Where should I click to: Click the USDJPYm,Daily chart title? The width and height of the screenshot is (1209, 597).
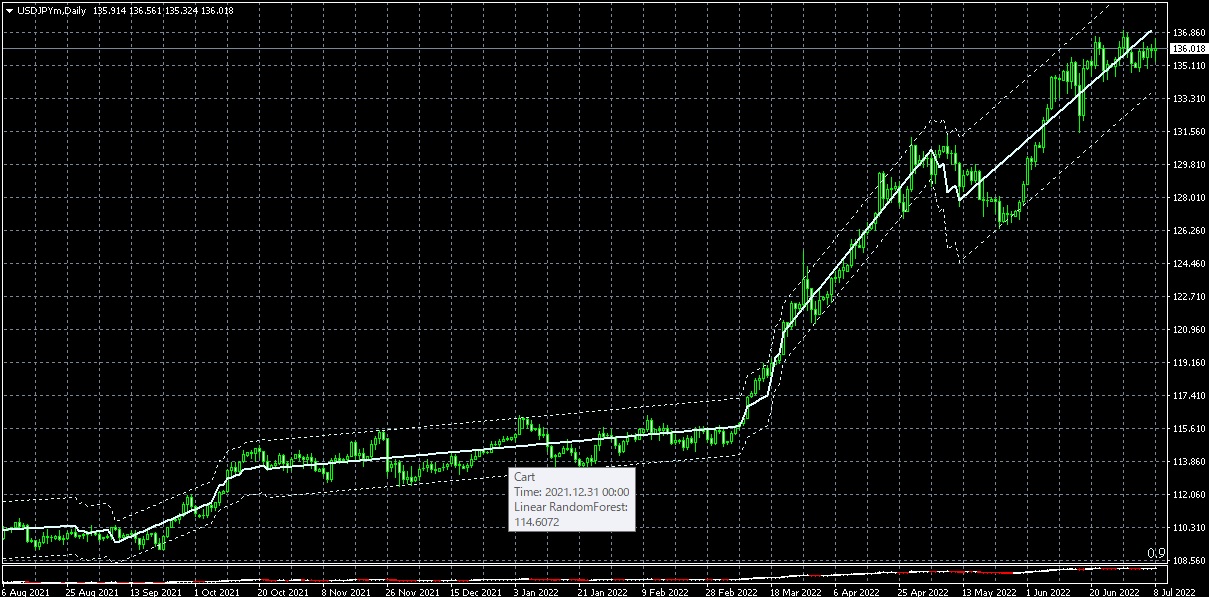point(50,10)
